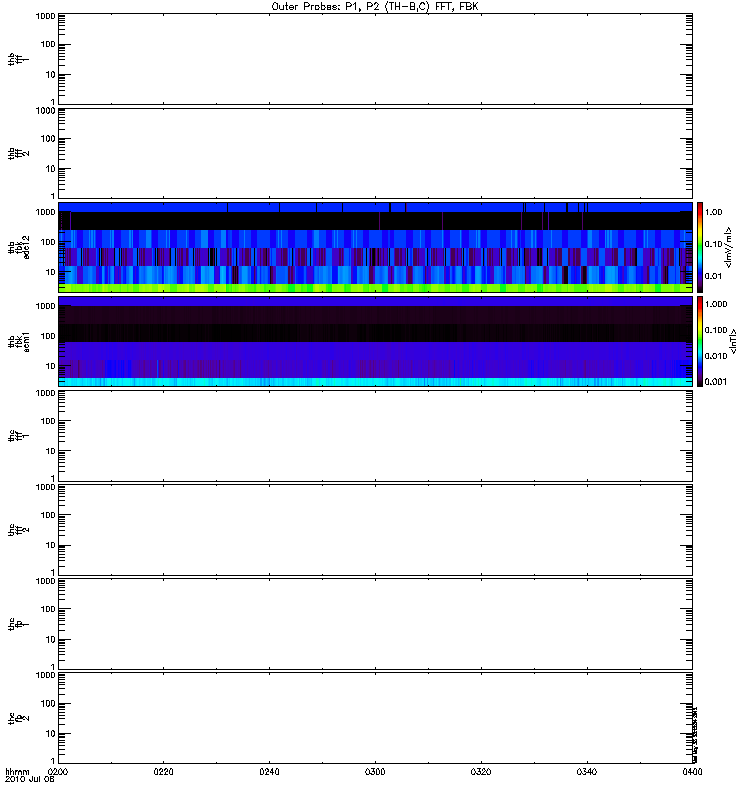Click the 'thb fbk scm1' axis label

18,341
